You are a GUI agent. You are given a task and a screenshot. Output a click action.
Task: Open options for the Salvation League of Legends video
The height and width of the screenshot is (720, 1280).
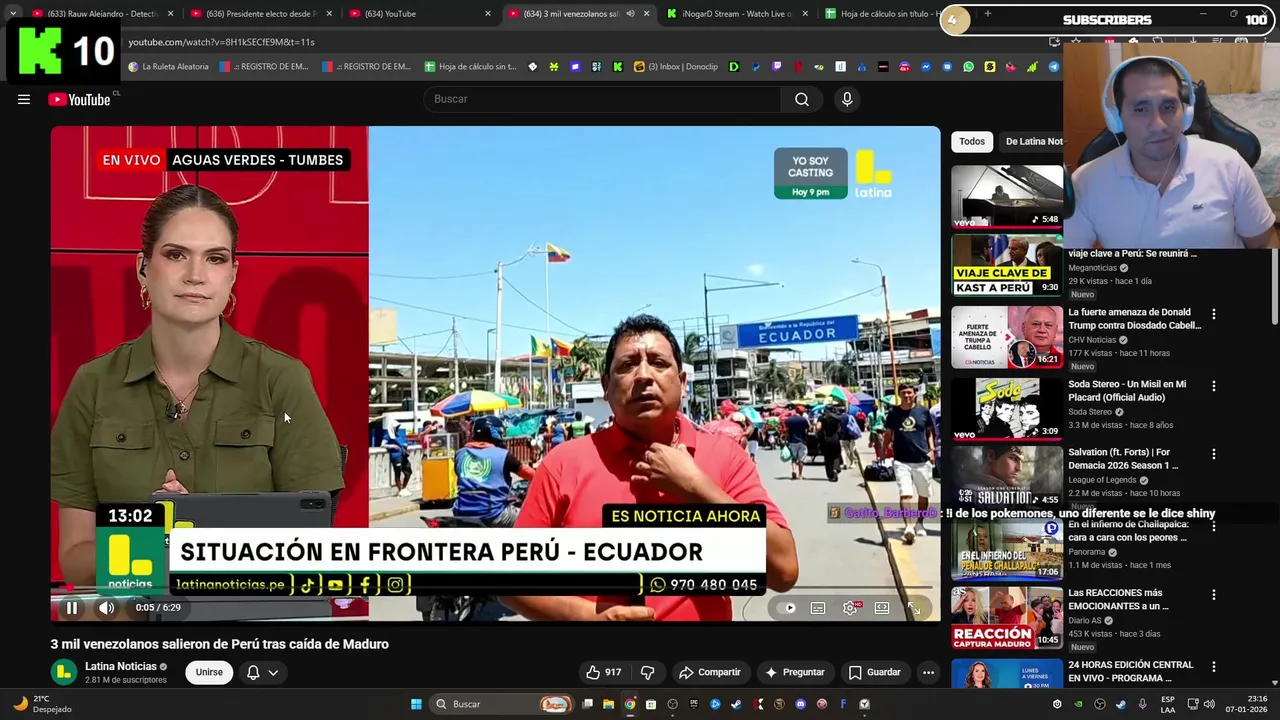click(x=1214, y=454)
